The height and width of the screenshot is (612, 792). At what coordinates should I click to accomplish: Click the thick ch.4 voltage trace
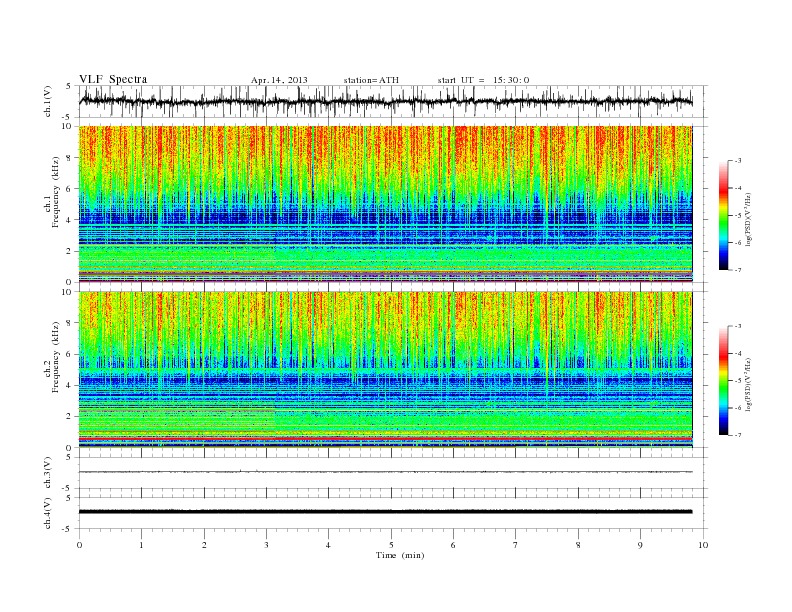[x=385, y=512]
